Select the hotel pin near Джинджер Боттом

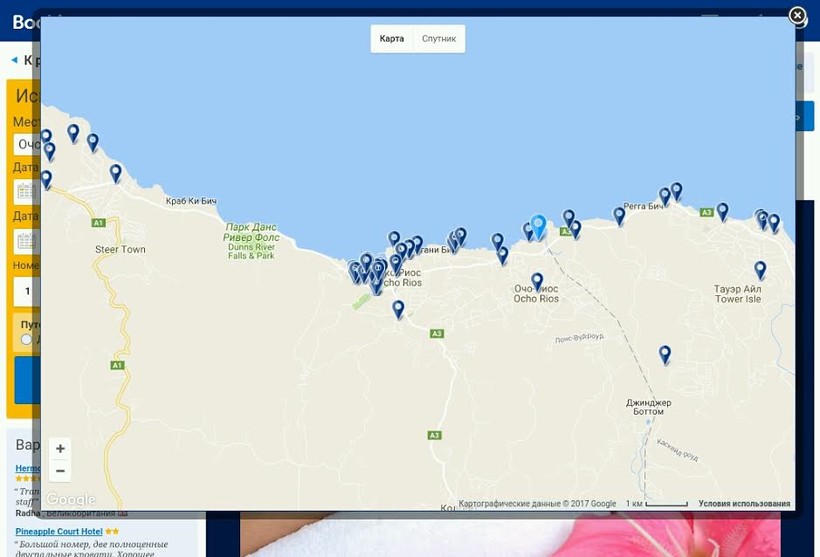pos(665,353)
